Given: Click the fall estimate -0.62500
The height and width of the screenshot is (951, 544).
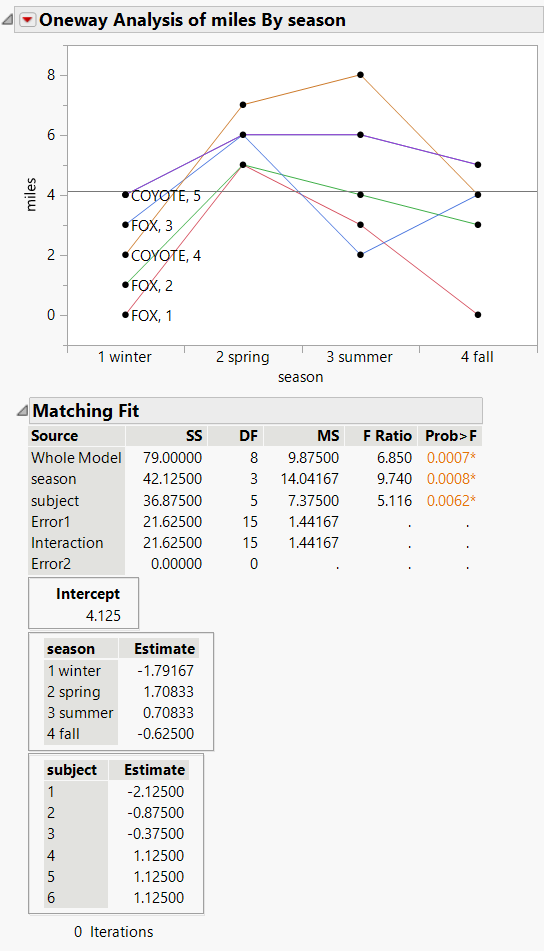Looking at the screenshot, I should tap(165, 734).
